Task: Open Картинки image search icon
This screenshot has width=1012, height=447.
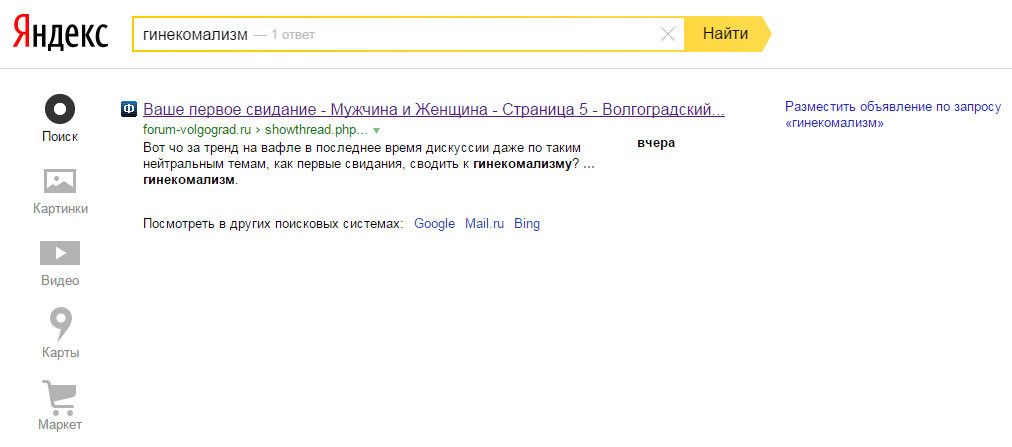Action: tap(60, 181)
